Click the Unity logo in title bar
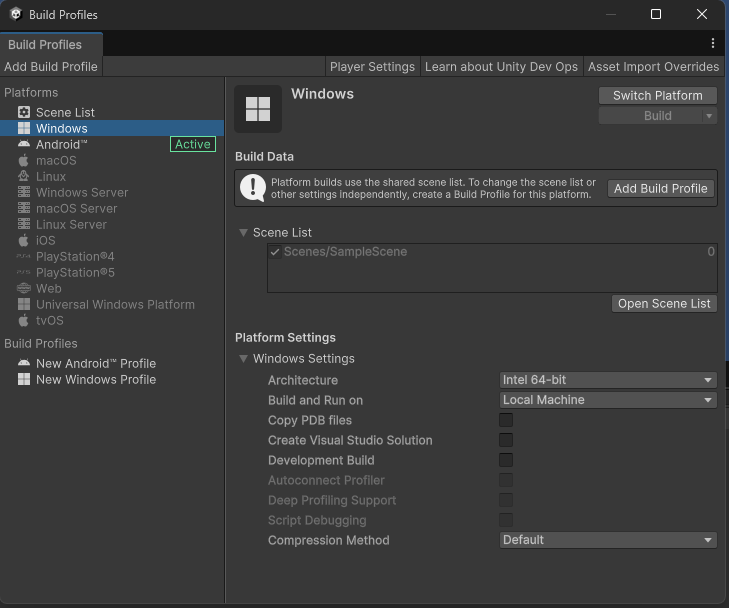729x608 pixels. coord(16,14)
